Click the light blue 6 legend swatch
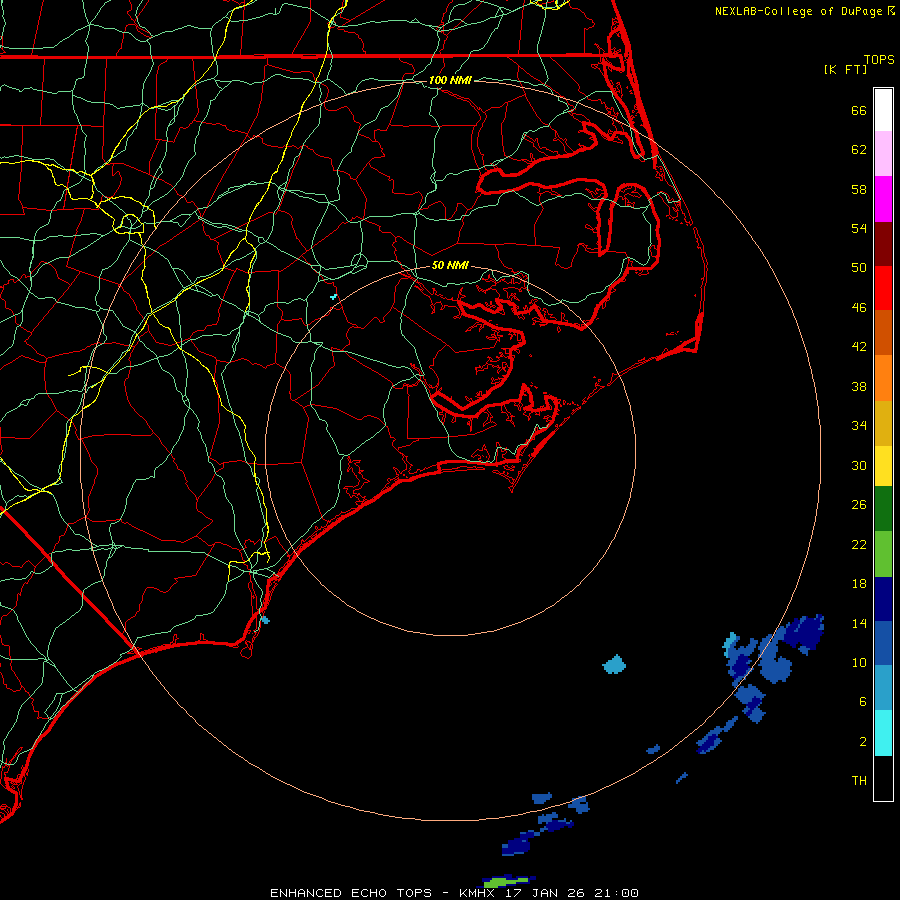This screenshot has height=900, width=900. pos(883,688)
